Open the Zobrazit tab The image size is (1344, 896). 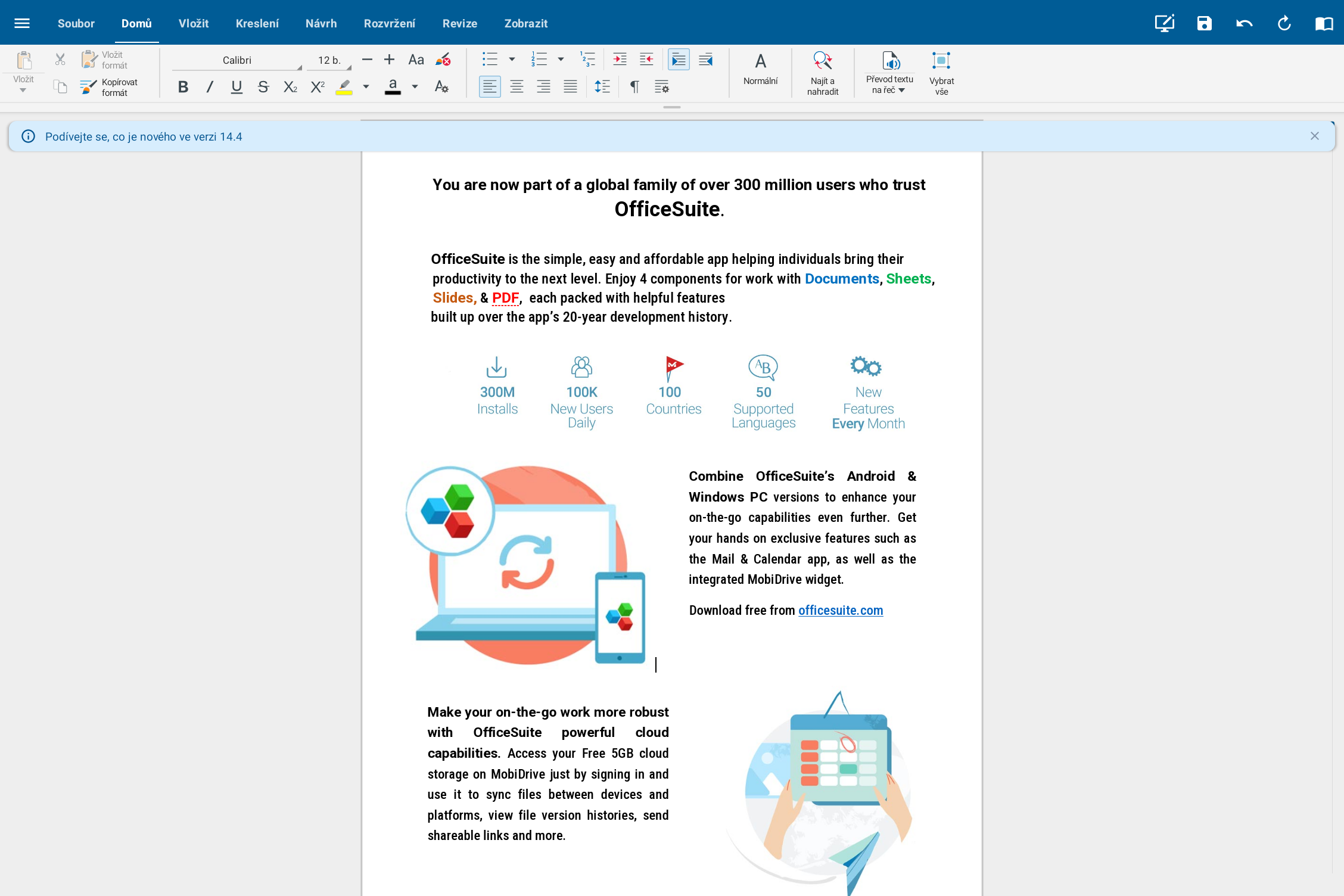pyautogui.click(x=526, y=23)
